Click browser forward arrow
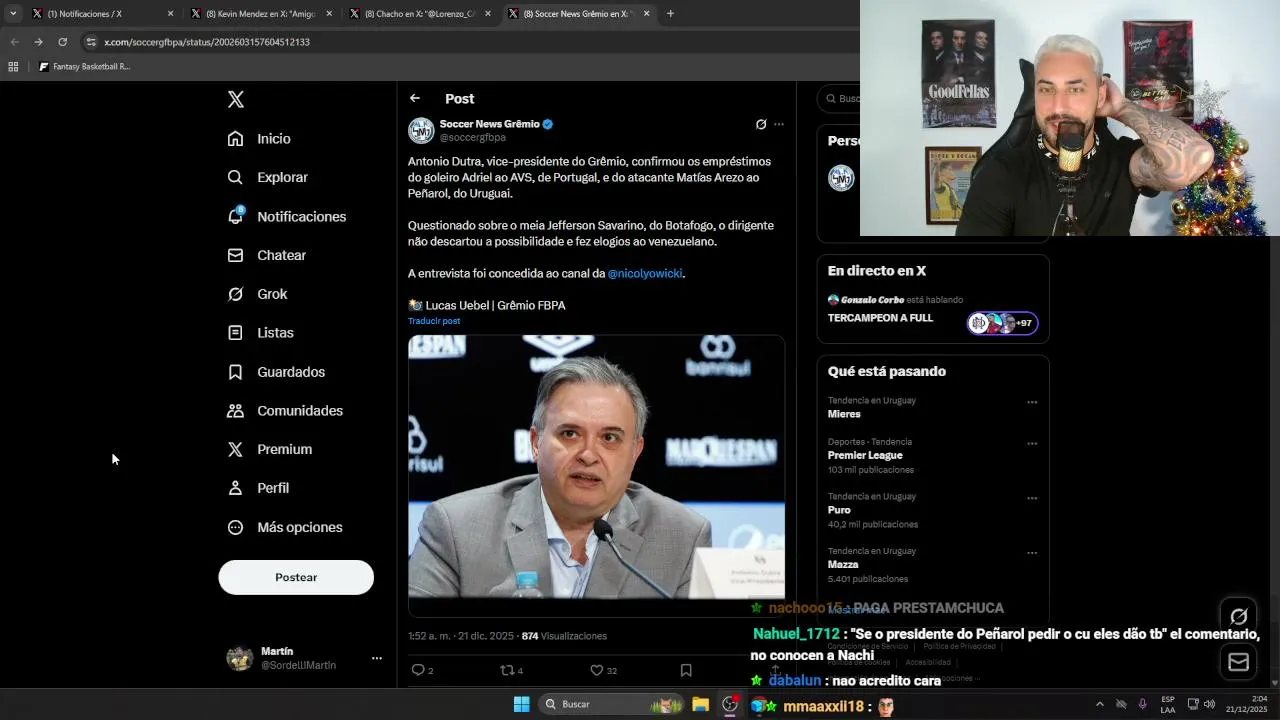1280x720 pixels. tap(38, 42)
